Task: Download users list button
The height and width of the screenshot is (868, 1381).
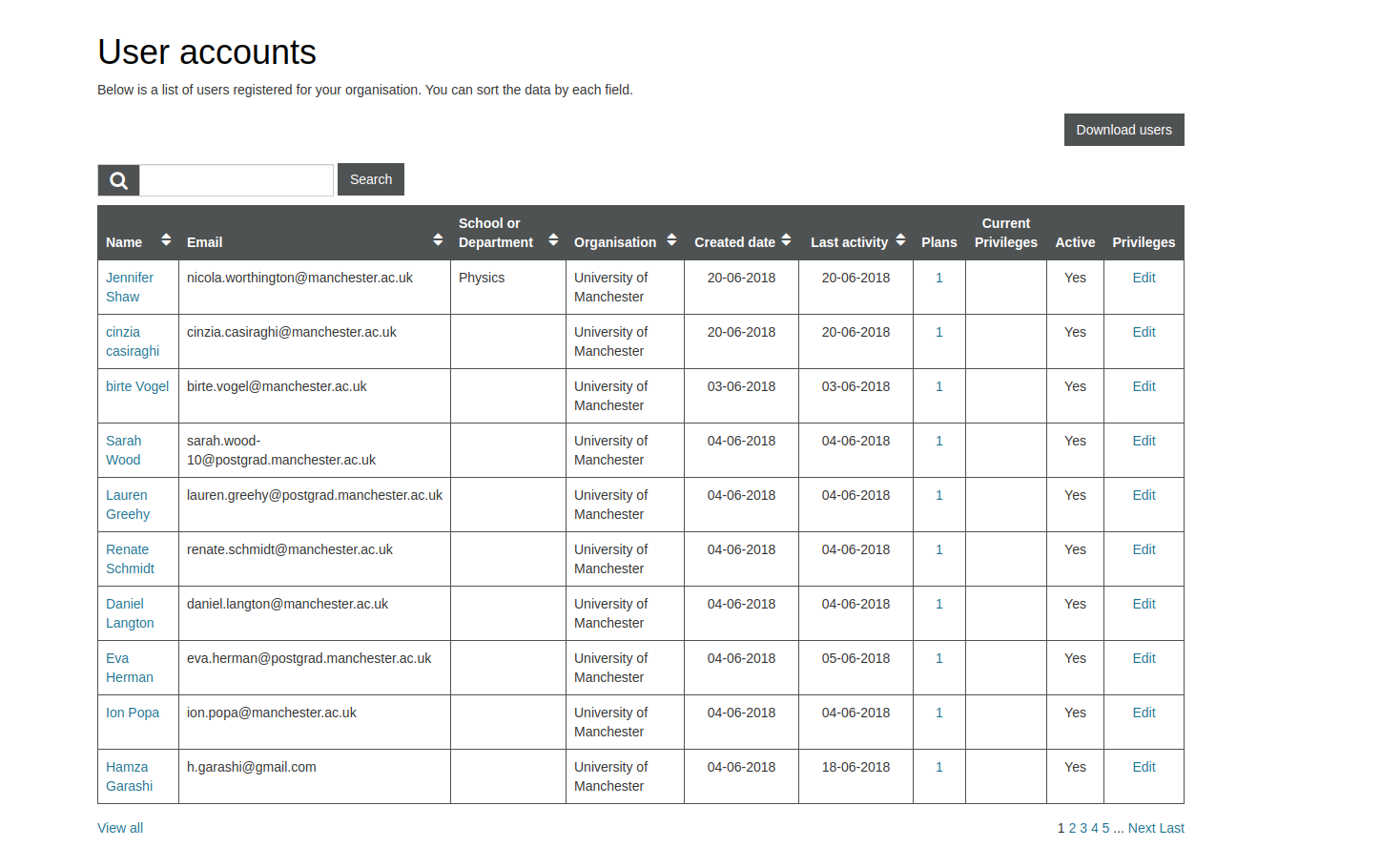Action: (1124, 130)
